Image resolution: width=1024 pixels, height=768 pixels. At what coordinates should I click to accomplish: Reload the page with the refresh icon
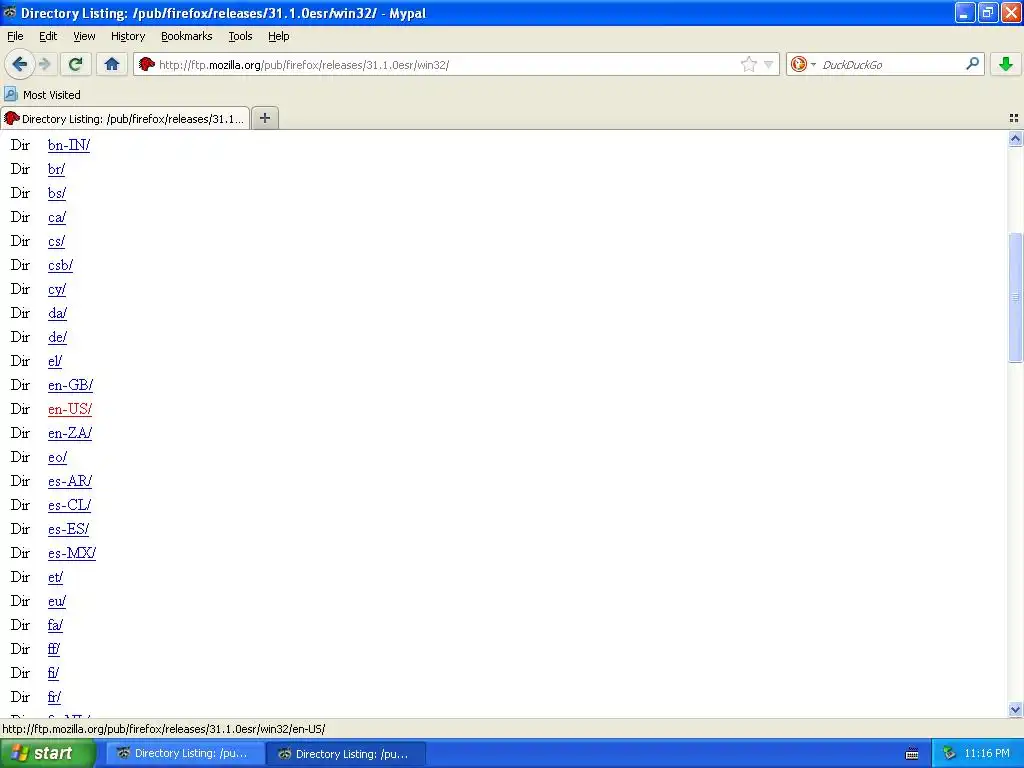tap(76, 64)
